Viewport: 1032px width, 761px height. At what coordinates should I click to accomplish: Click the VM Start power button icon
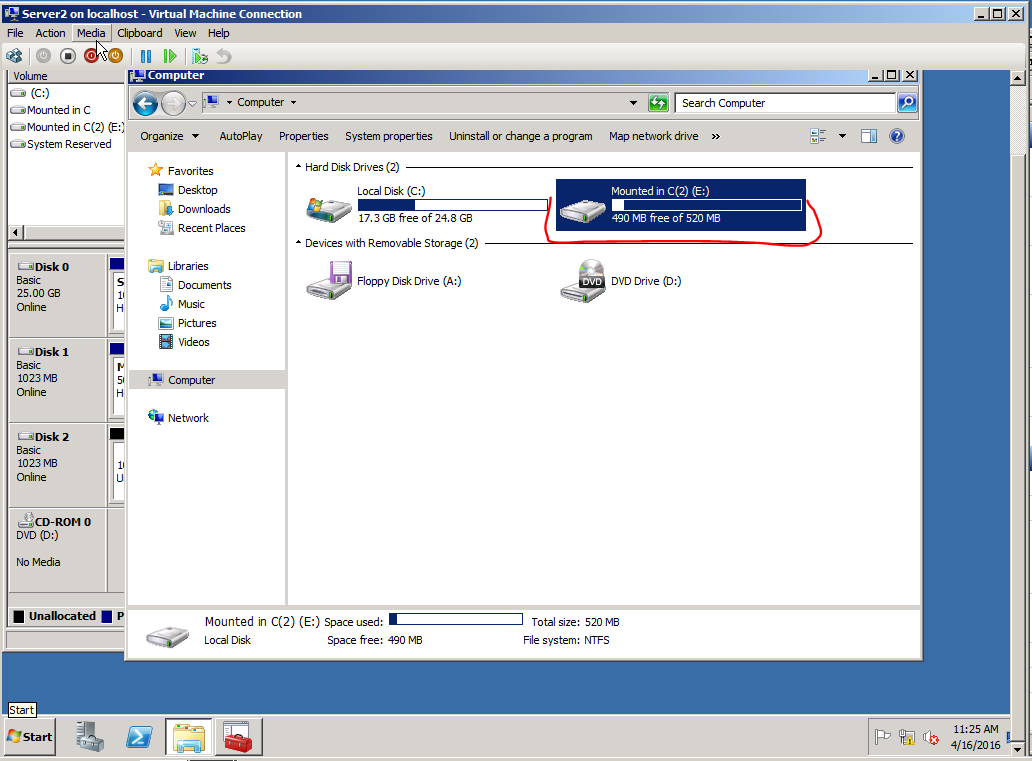pyautogui.click(x=43, y=56)
